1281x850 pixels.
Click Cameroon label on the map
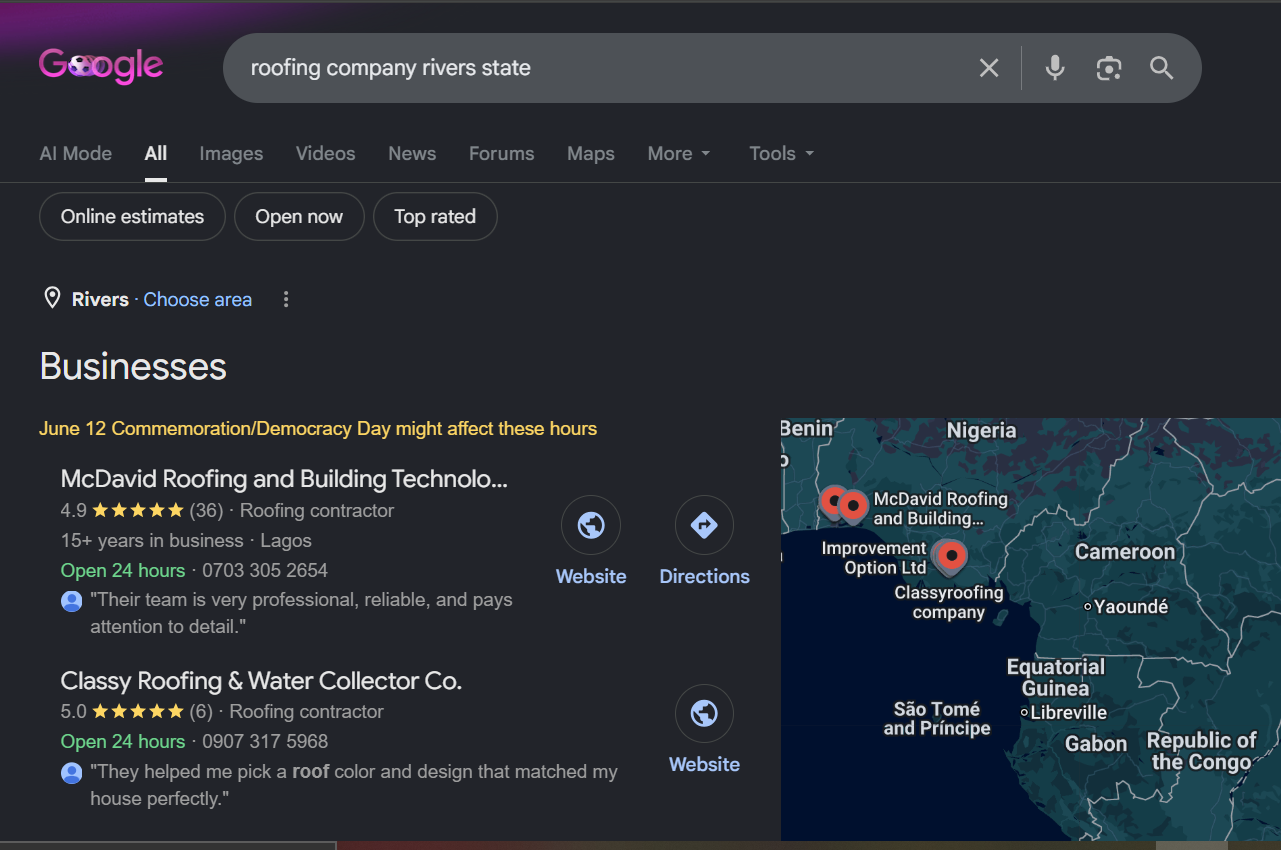tap(1125, 551)
